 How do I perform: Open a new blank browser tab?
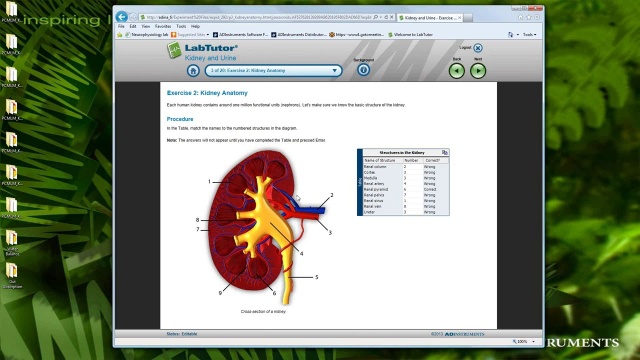click(x=468, y=18)
